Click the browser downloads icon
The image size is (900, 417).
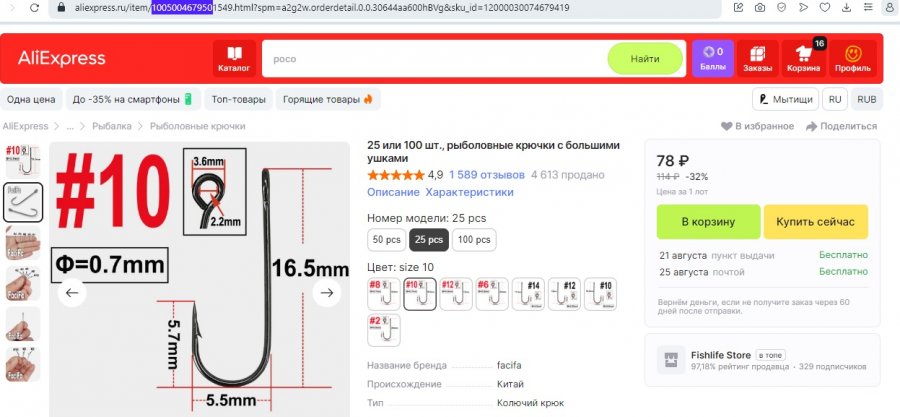click(847, 7)
